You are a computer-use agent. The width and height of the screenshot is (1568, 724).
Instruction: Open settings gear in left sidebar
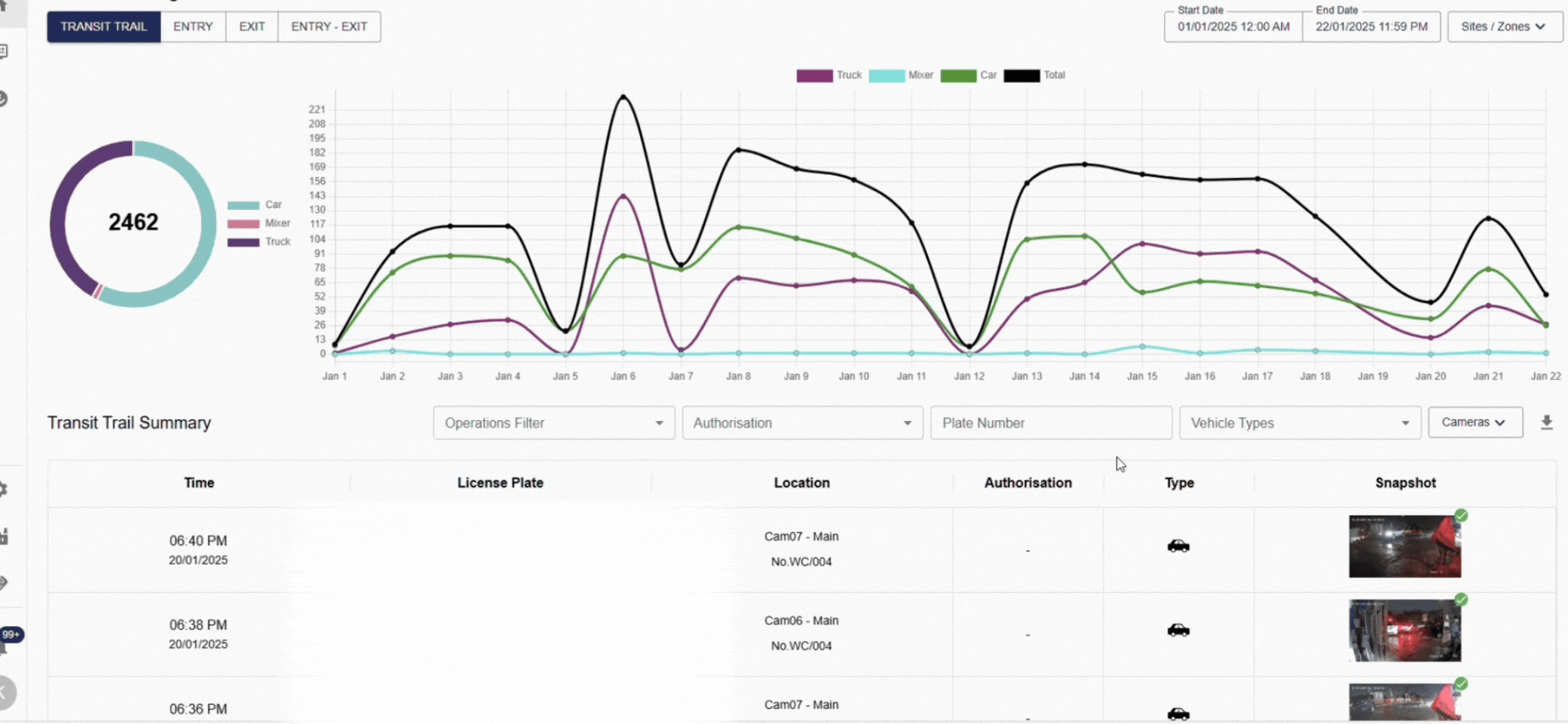click(x=3, y=489)
